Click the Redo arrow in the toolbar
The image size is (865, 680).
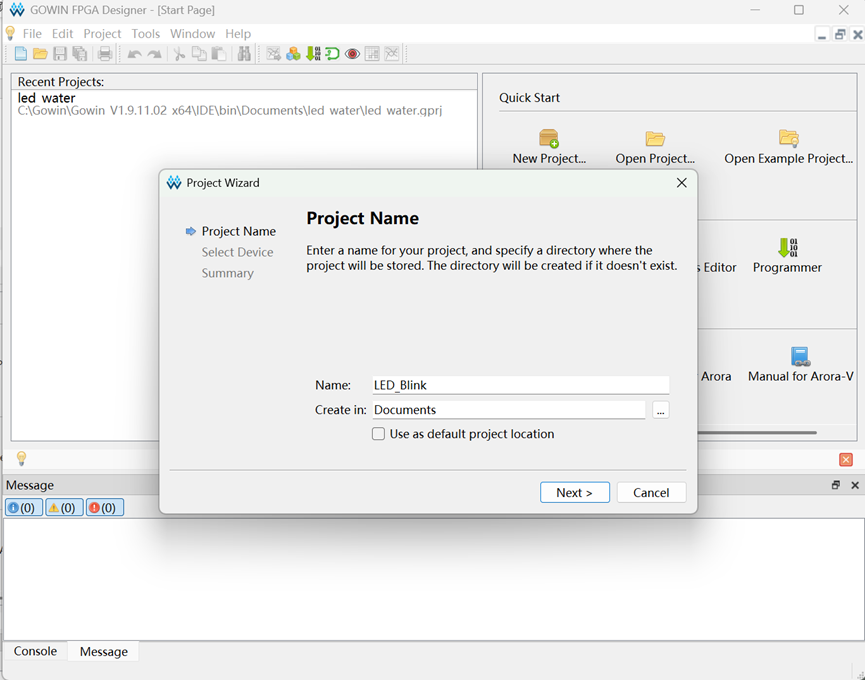[x=154, y=54]
